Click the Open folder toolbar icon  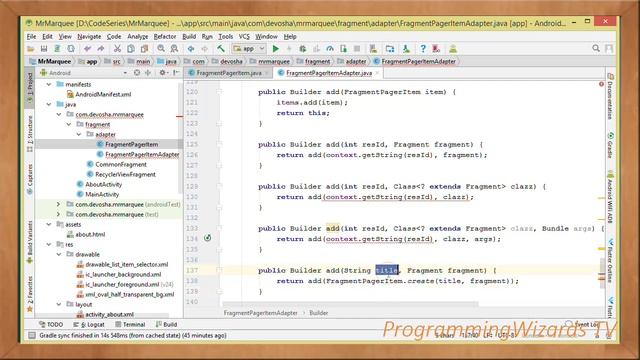click(31, 49)
